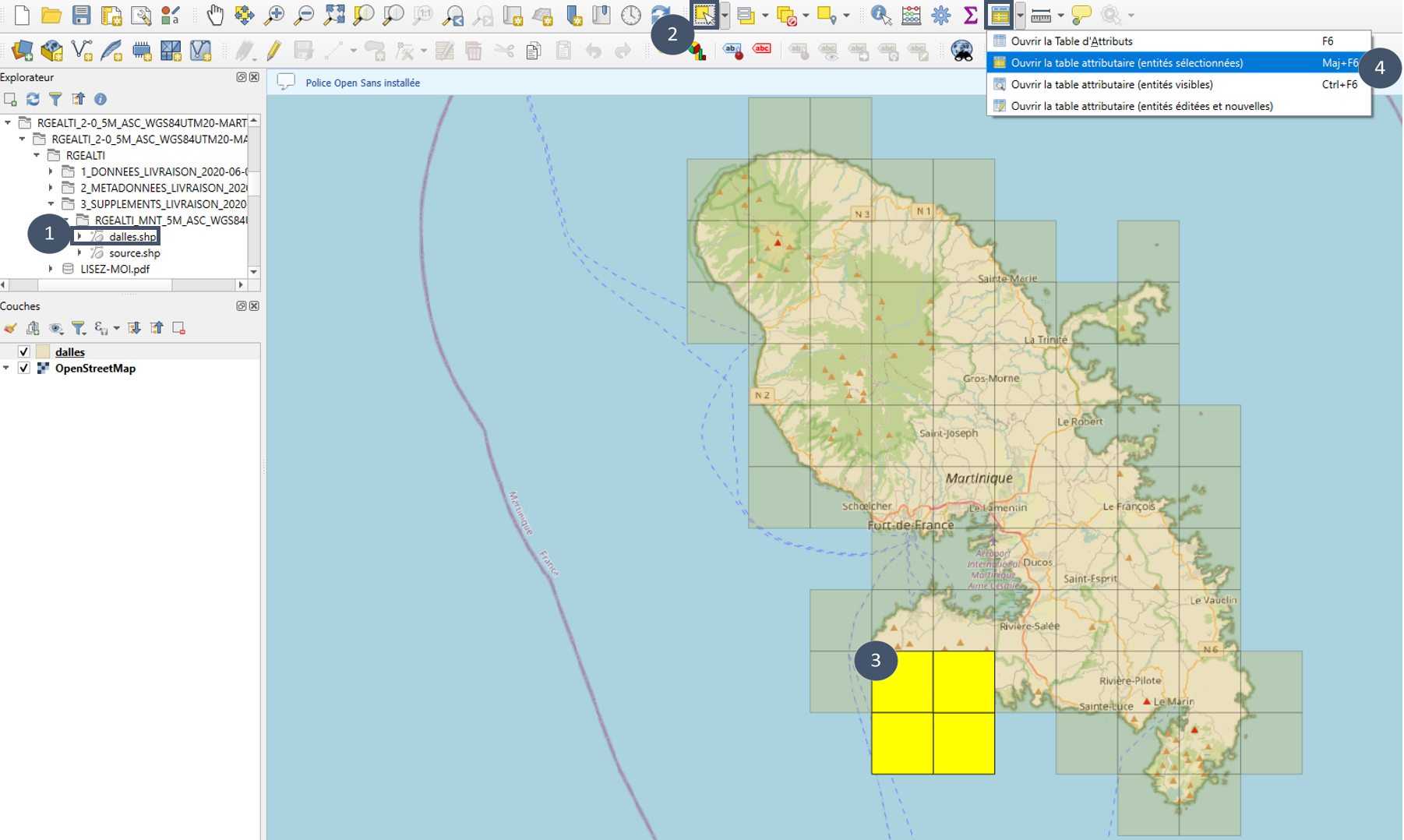Activate the Select Features by area tool
The width and height of the screenshot is (1404, 840).
[x=704, y=15]
